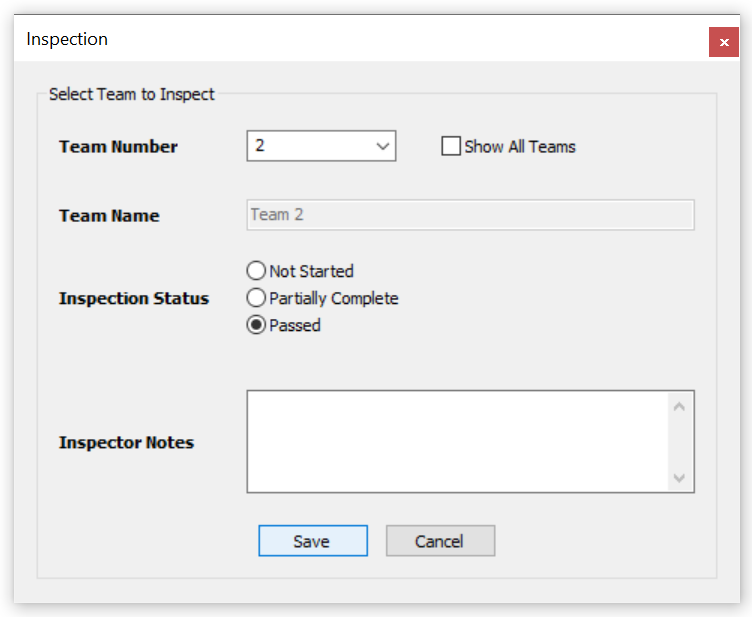Click the bold Team Number label
Screen dimensions: 752x617
click(118, 147)
